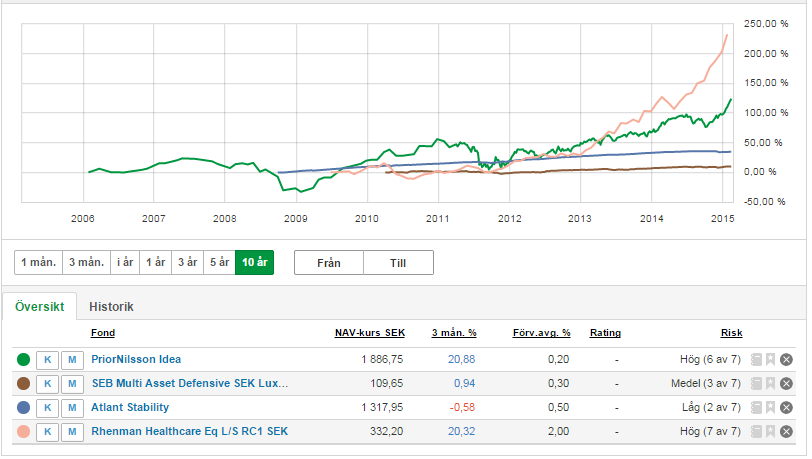The width and height of the screenshot is (812, 459).
Task: Click the green PriorNilsson color dot
Action: coord(23,360)
